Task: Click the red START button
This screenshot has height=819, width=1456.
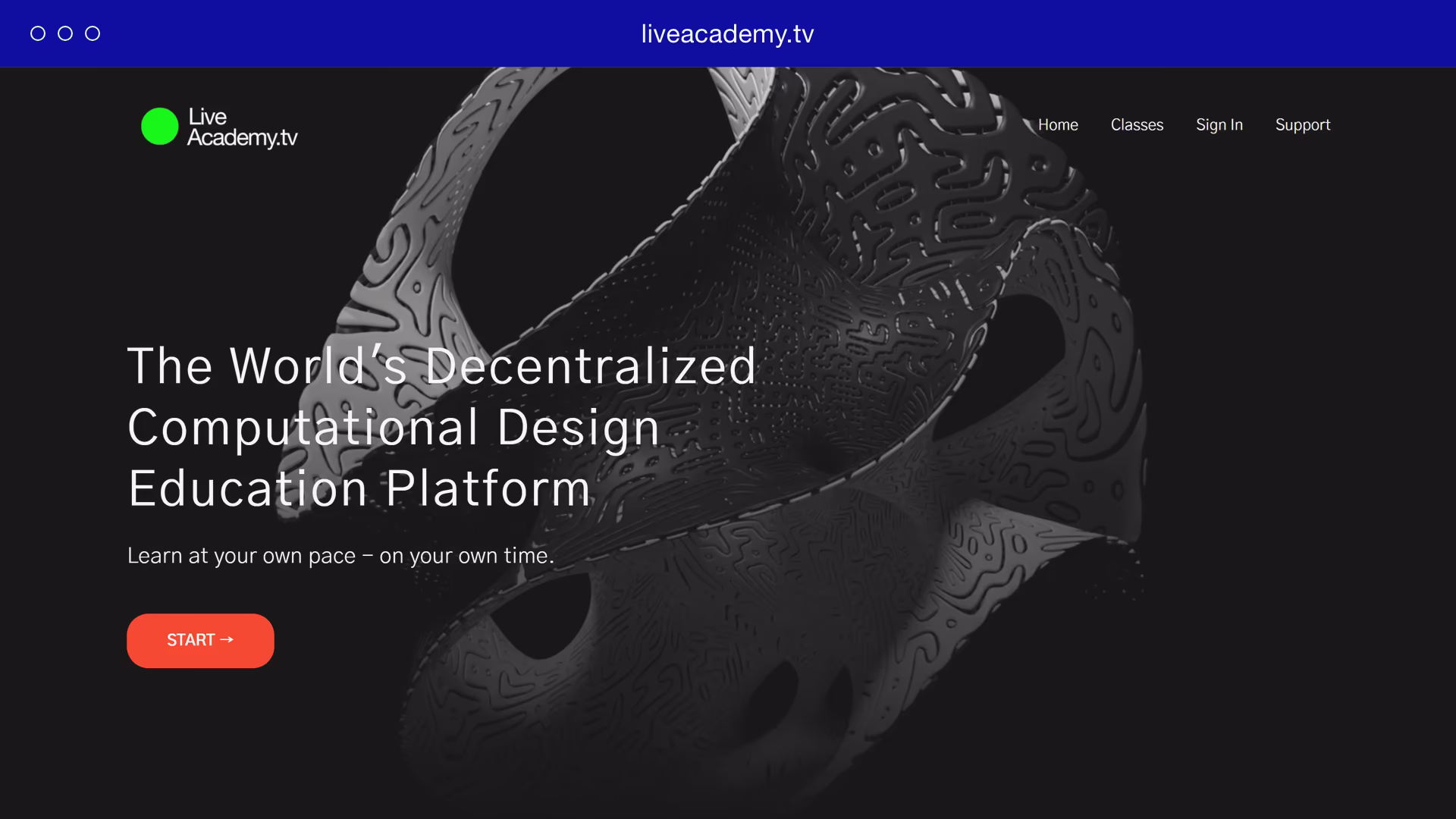Action: click(x=200, y=641)
